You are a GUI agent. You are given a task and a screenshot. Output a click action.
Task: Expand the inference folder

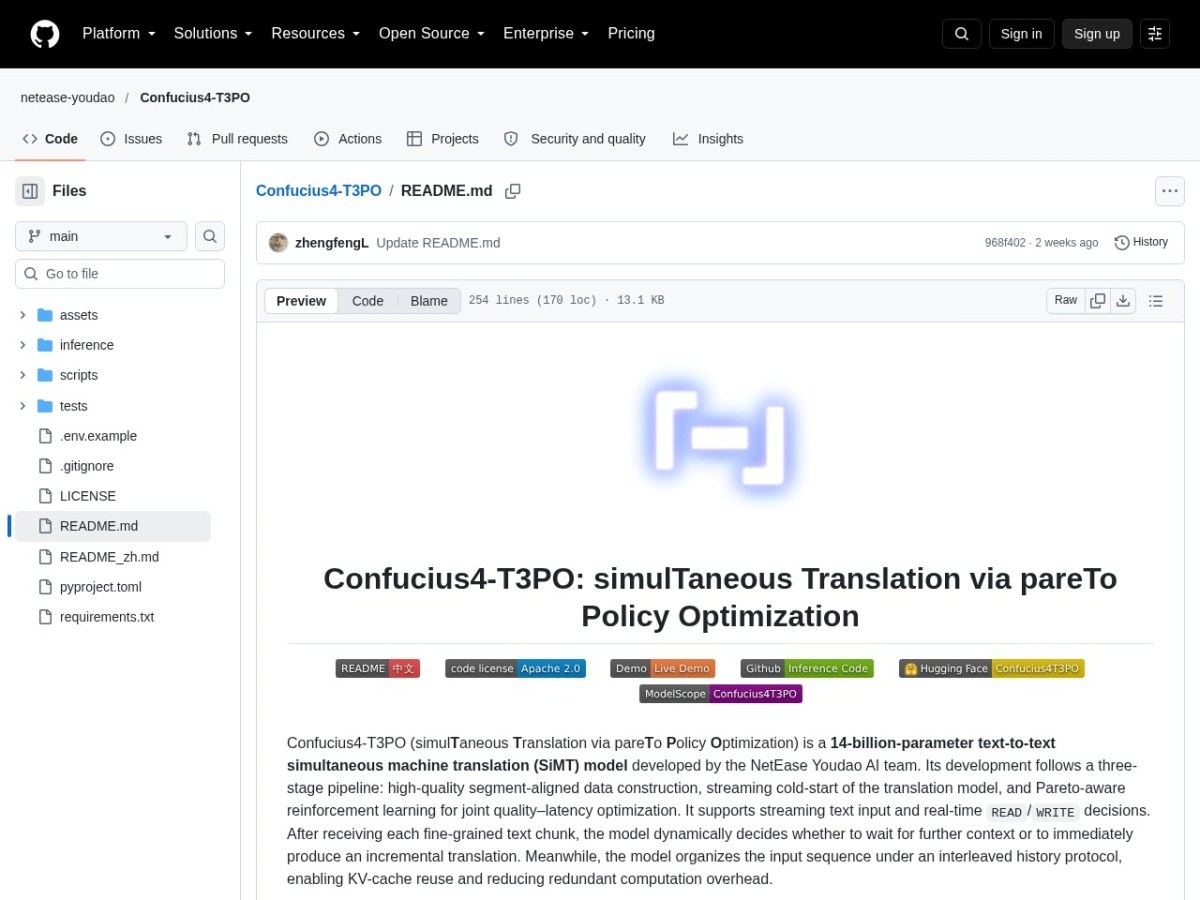pos(22,345)
